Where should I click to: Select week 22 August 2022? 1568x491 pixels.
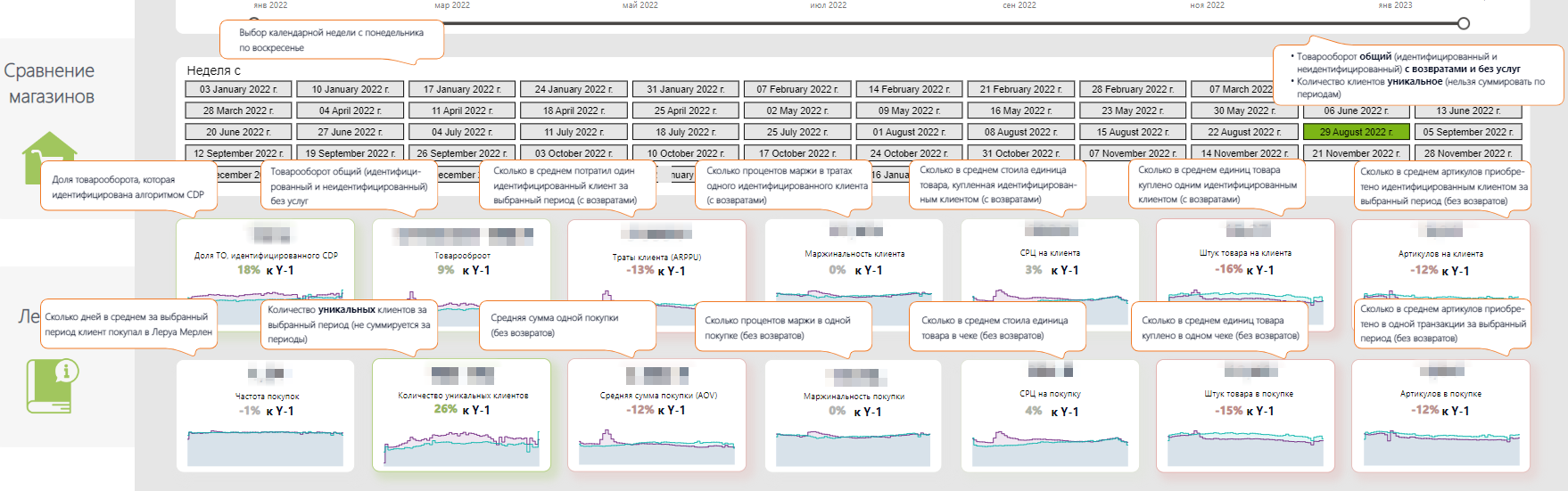point(1244,132)
